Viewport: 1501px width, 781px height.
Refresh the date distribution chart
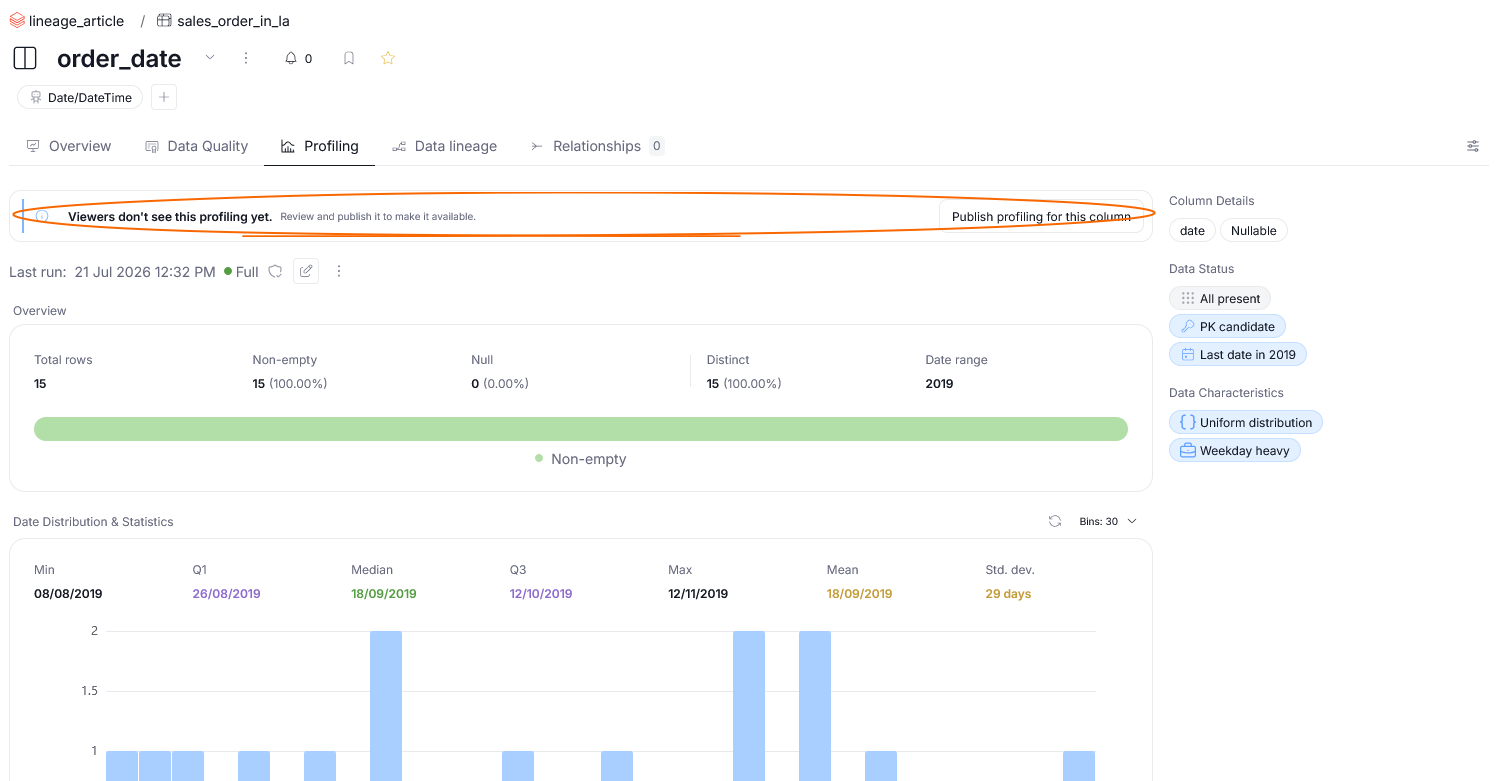[x=1055, y=521]
